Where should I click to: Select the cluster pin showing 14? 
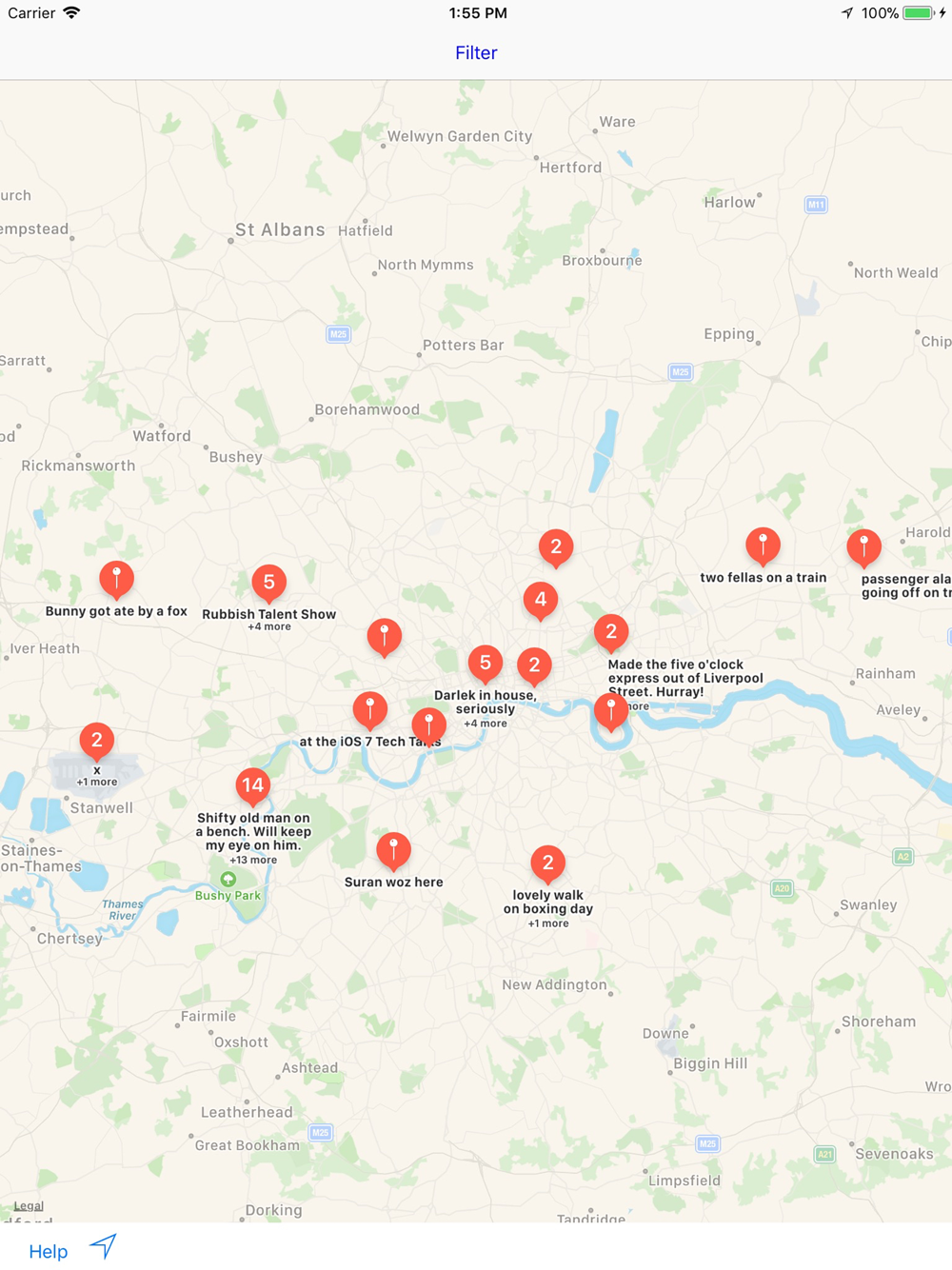point(252,786)
